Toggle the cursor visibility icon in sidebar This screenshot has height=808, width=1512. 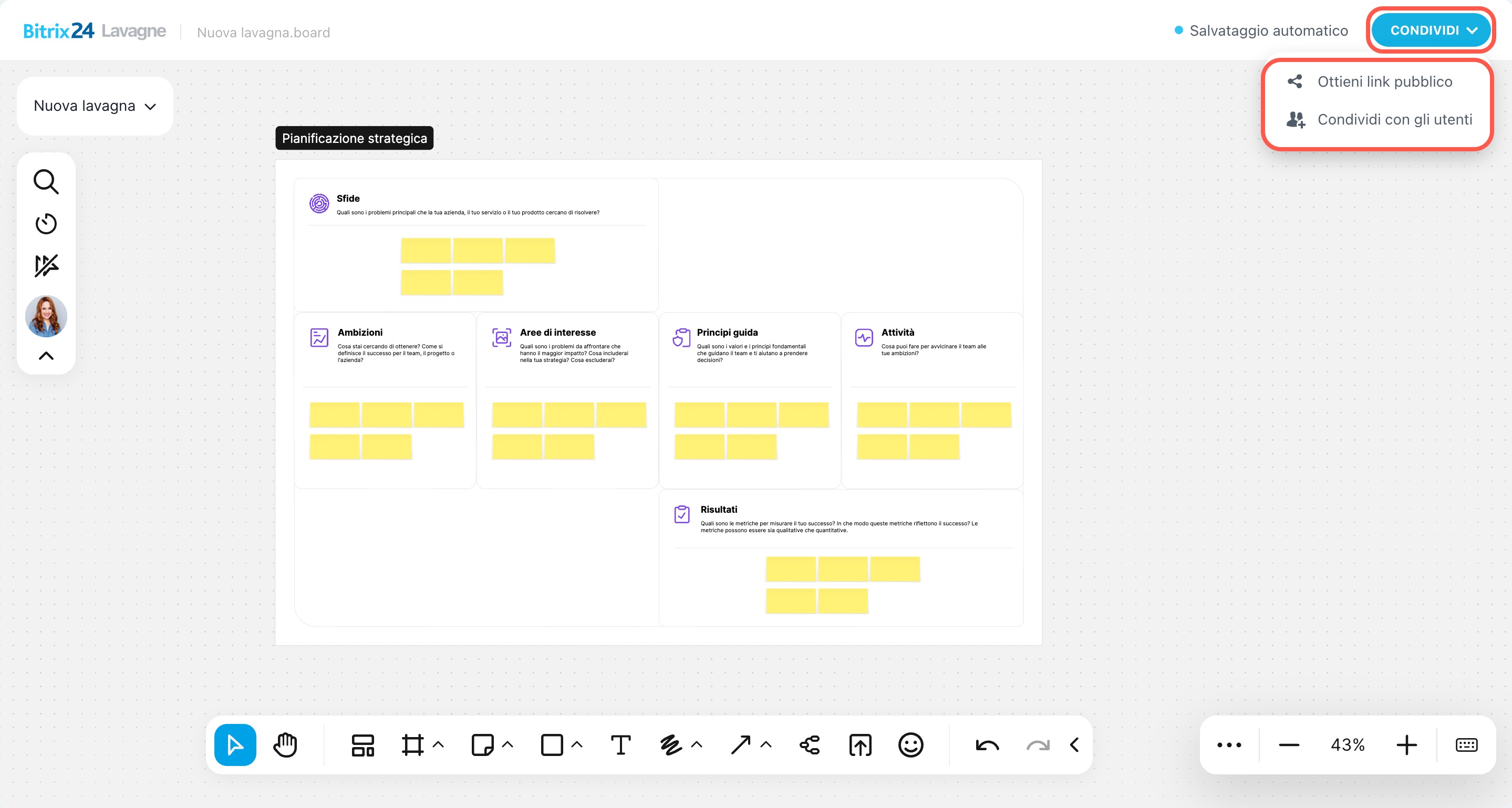click(46, 266)
